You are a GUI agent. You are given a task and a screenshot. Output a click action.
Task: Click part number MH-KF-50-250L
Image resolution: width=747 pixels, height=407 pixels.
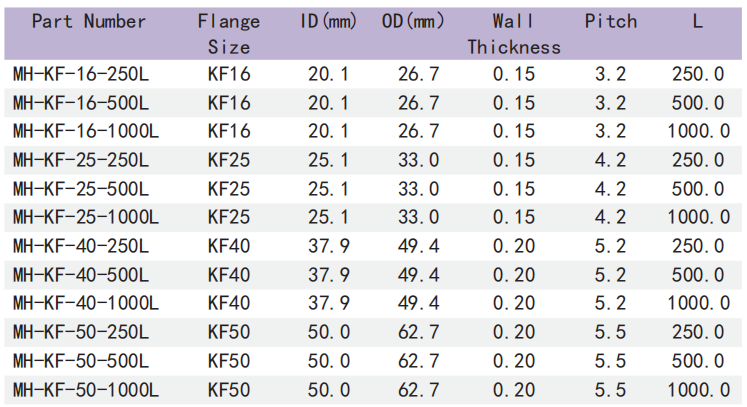click(x=81, y=332)
